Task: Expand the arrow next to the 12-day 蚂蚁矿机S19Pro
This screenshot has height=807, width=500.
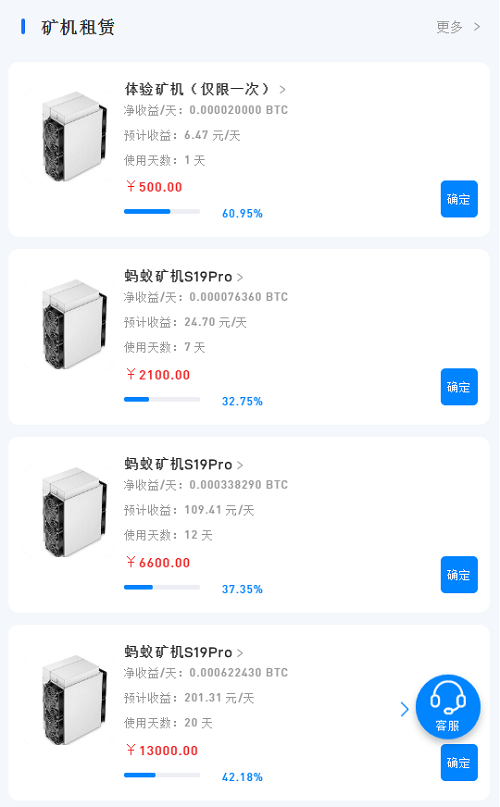Action: pyautogui.click(x=240, y=465)
